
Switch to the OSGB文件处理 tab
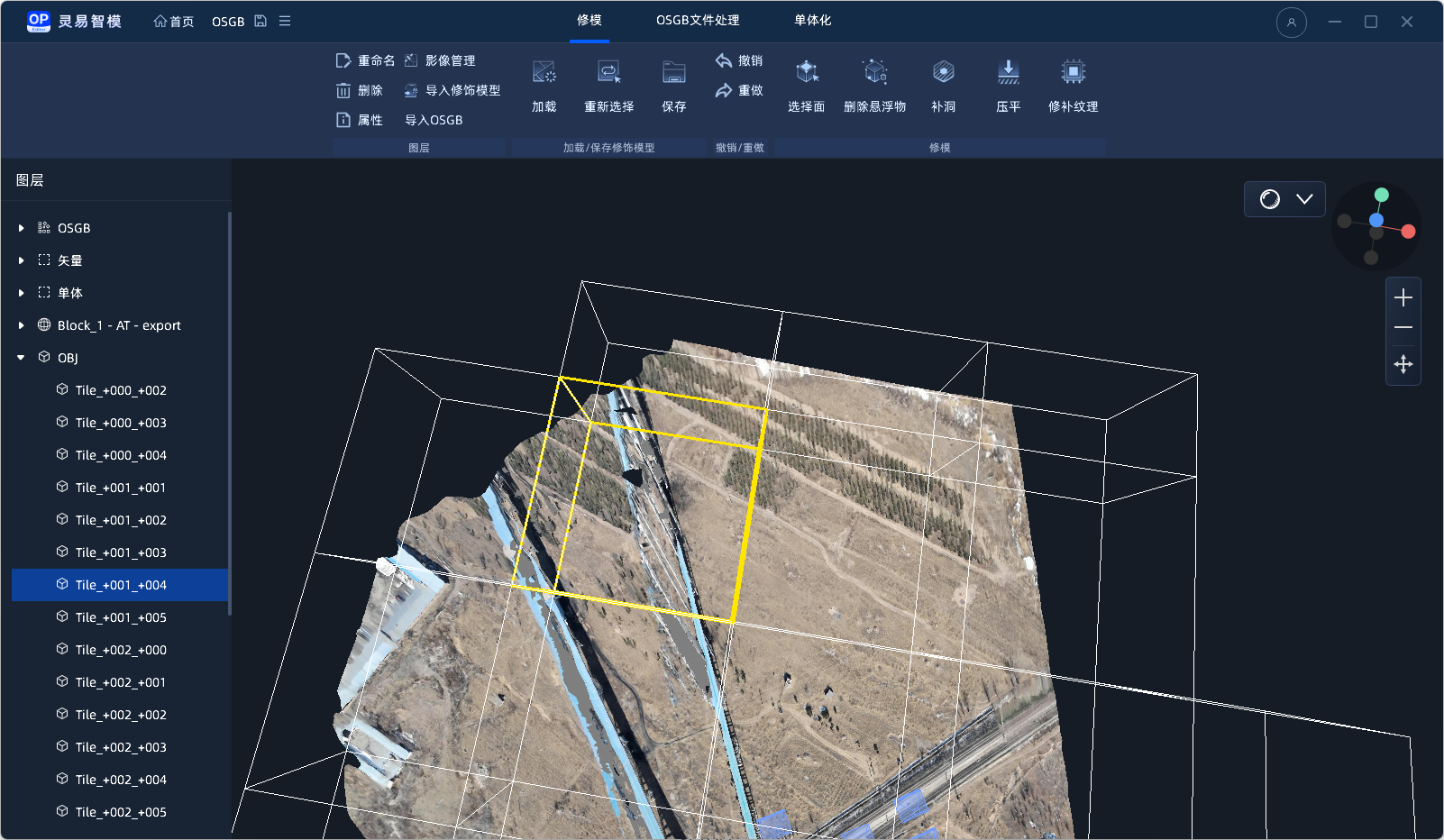point(697,21)
